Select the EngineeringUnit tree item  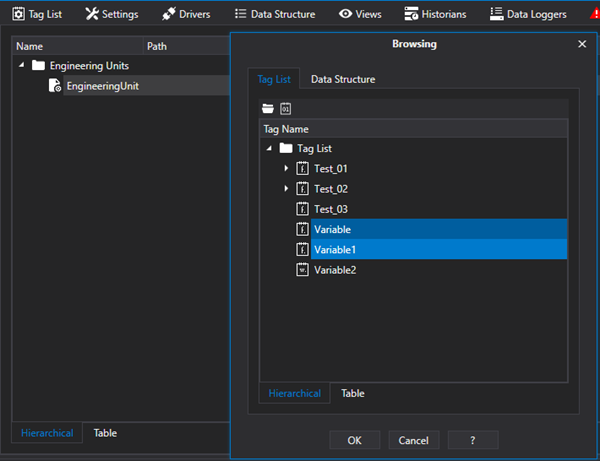click(x=102, y=86)
